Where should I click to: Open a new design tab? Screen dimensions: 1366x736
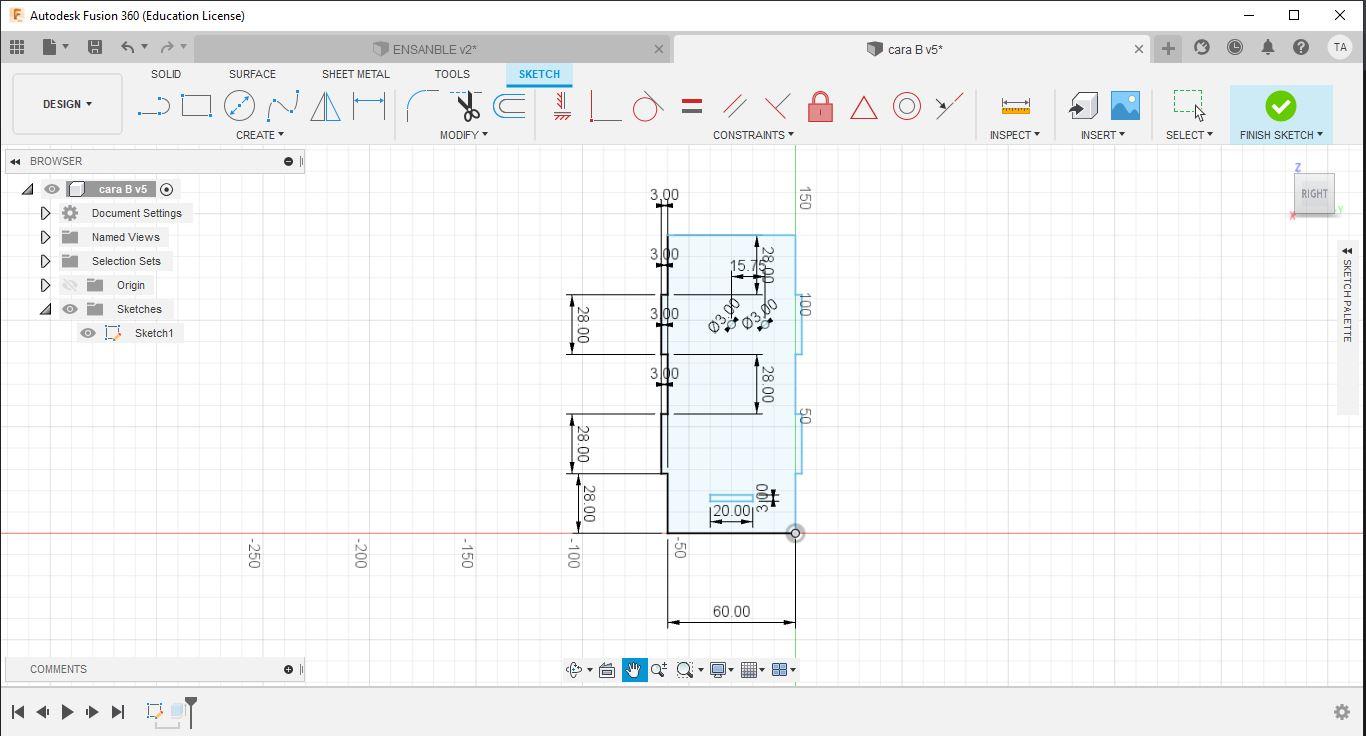point(1168,48)
